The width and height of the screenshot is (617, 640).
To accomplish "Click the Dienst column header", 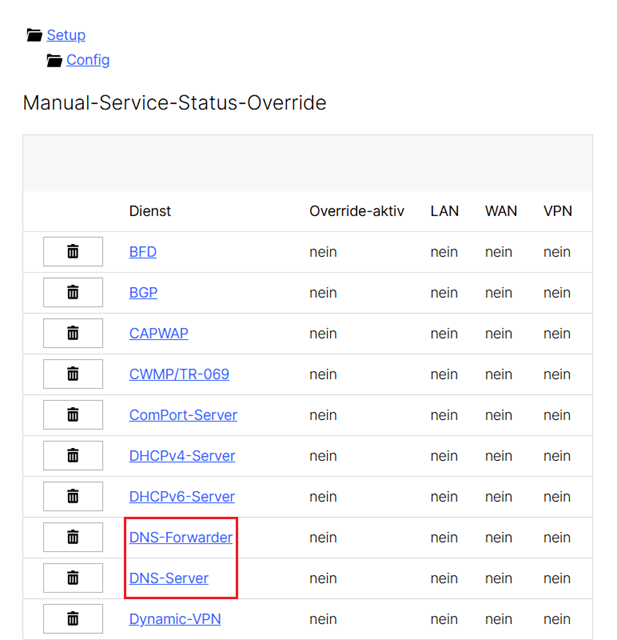I will [150, 211].
